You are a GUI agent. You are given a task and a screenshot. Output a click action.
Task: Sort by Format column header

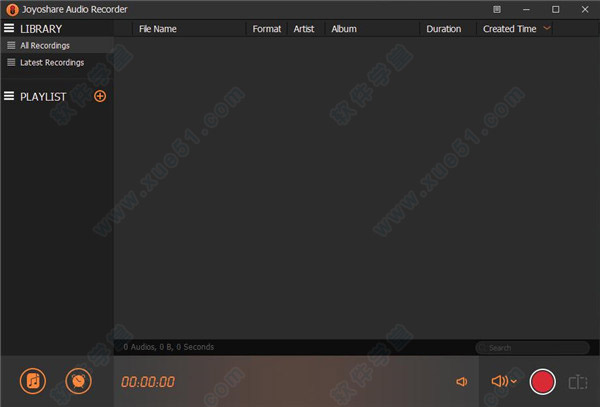click(267, 29)
